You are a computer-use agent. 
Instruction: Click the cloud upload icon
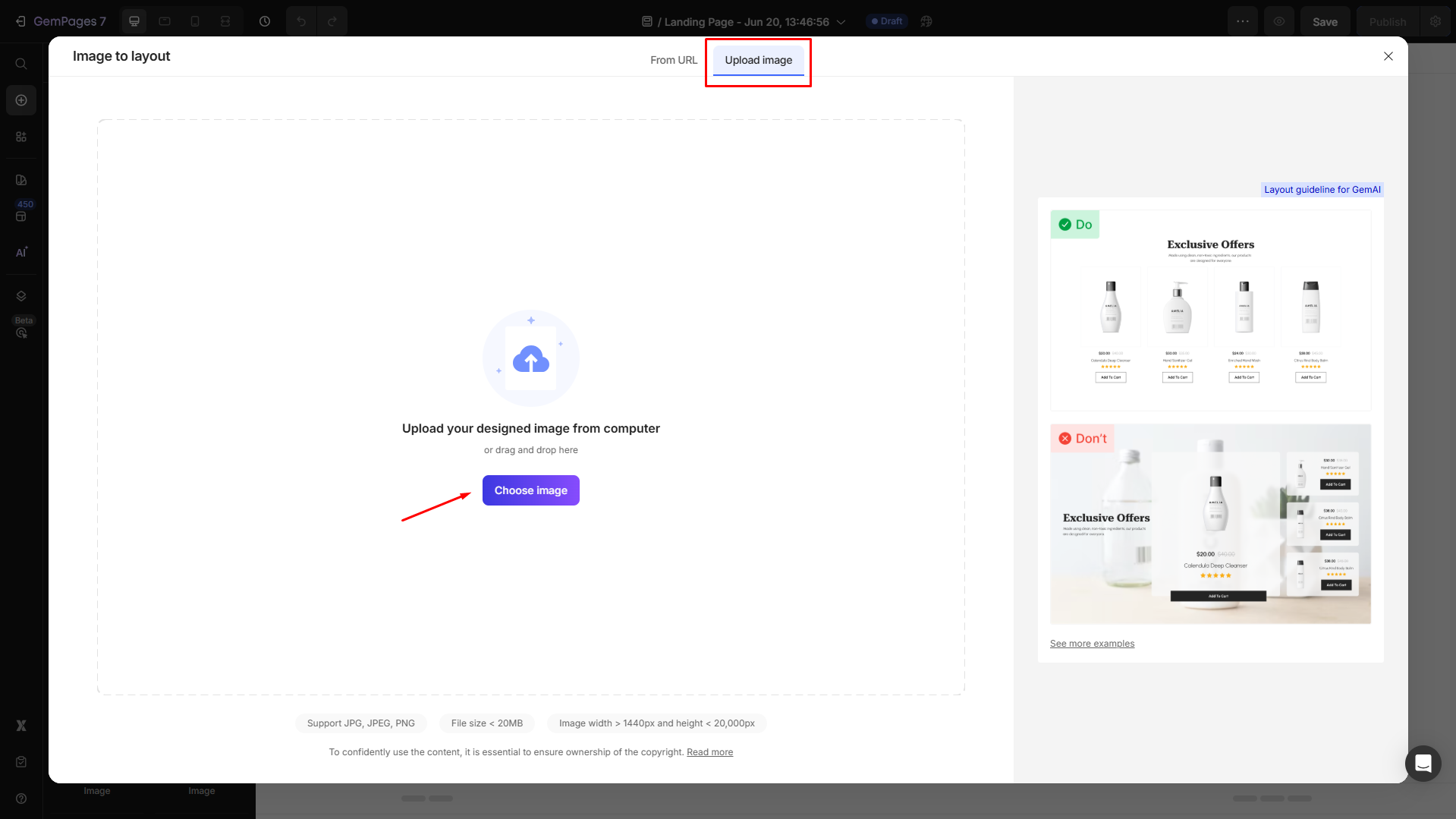tap(530, 359)
